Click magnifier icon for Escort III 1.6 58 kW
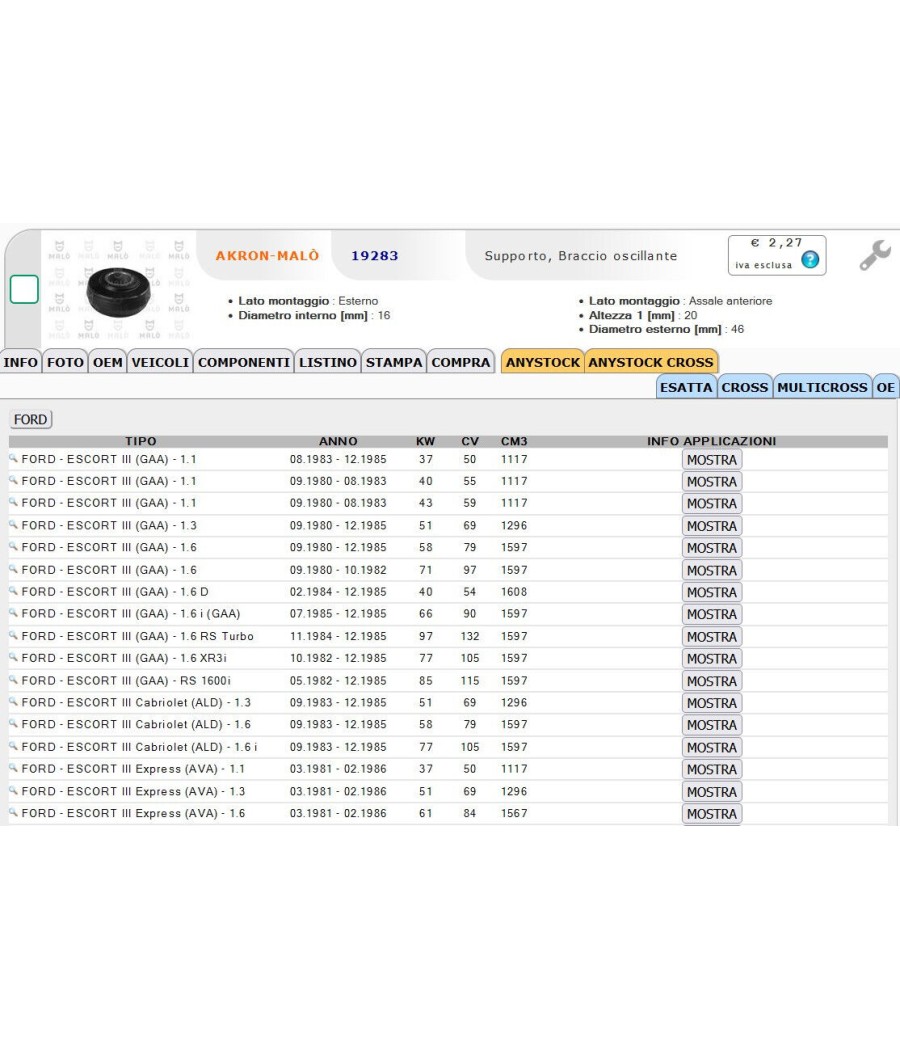Viewport: 900px width, 1050px height. (13, 547)
